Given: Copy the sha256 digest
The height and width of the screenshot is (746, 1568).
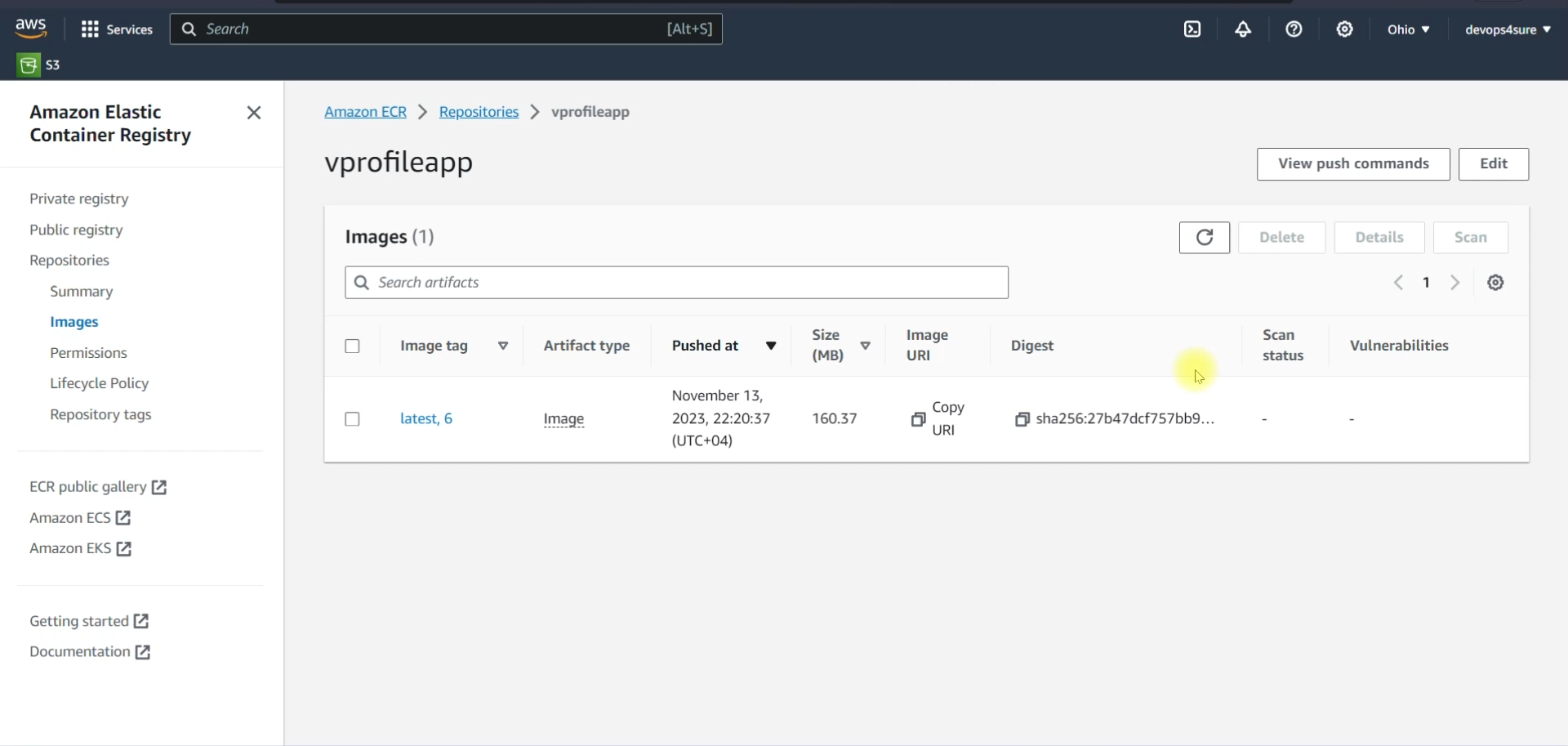Looking at the screenshot, I should [x=1022, y=419].
